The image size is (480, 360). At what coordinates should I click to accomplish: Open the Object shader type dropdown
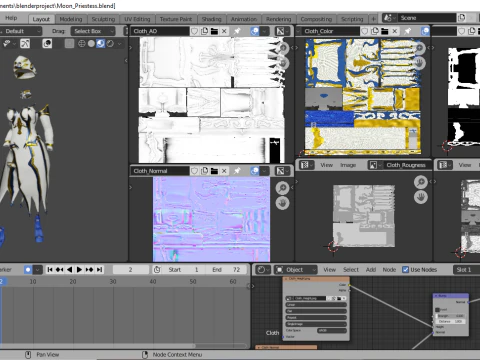click(295, 270)
